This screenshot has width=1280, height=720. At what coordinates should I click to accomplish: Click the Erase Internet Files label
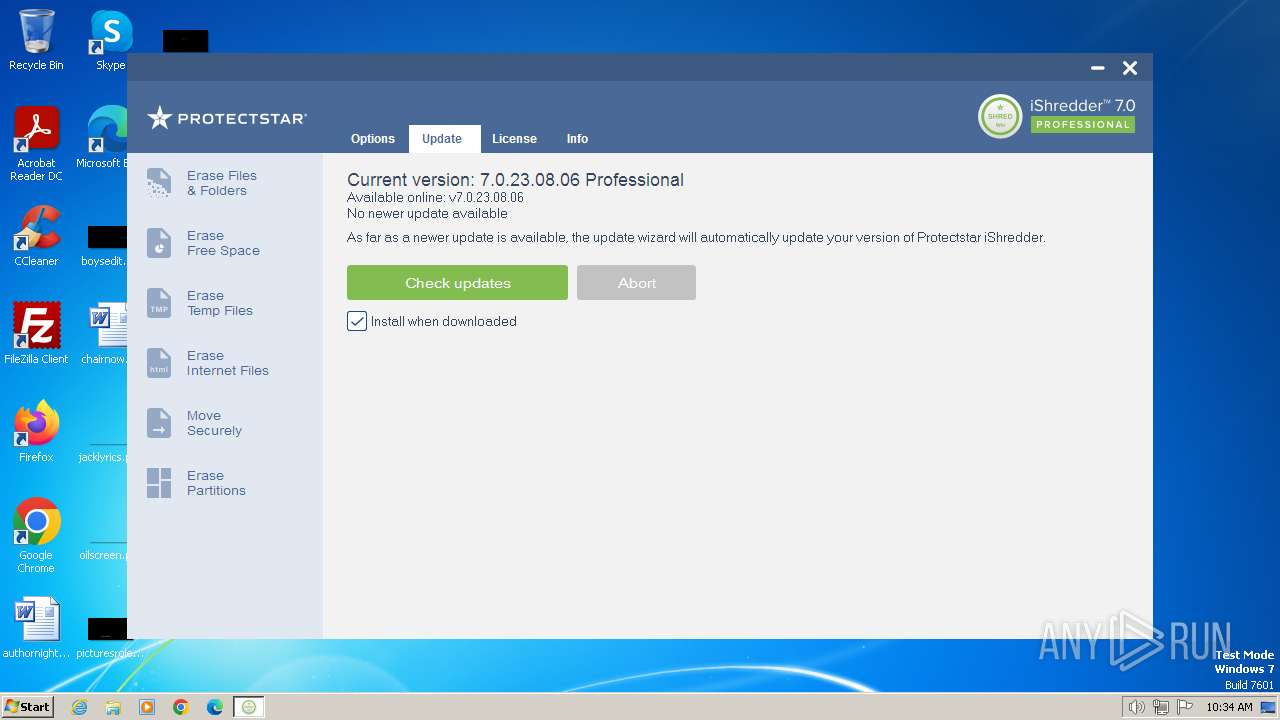coord(228,363)
